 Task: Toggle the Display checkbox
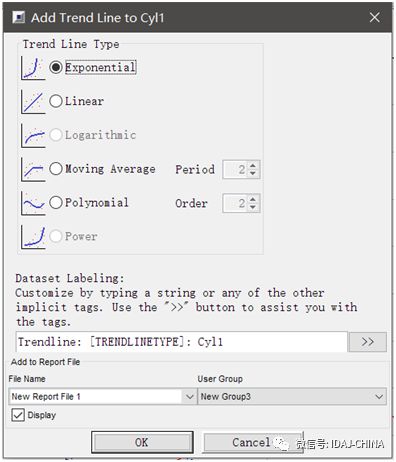[x=18, y=415]
